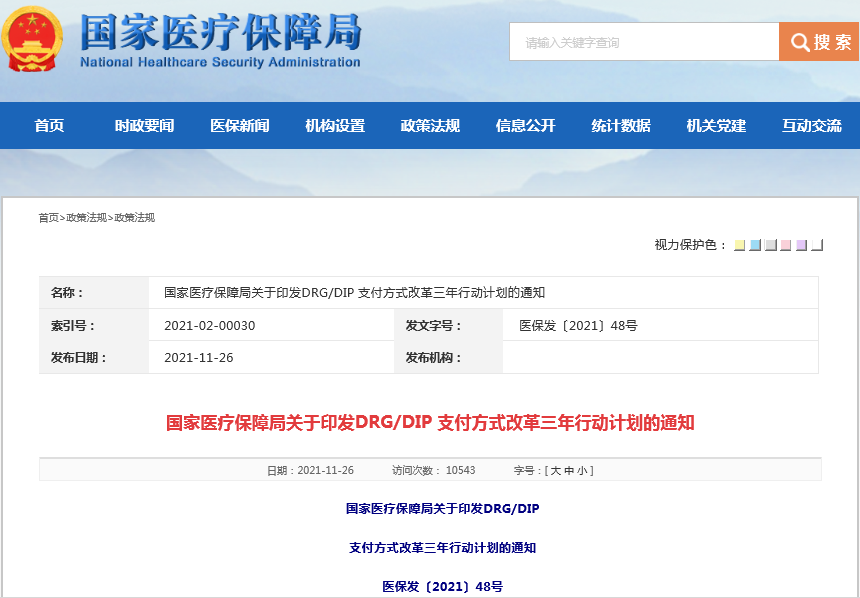The width and height of the screenshot is (860, 598).
Task: Click publish date 2021-11-26 in table
Action: [x=199, y=358]
